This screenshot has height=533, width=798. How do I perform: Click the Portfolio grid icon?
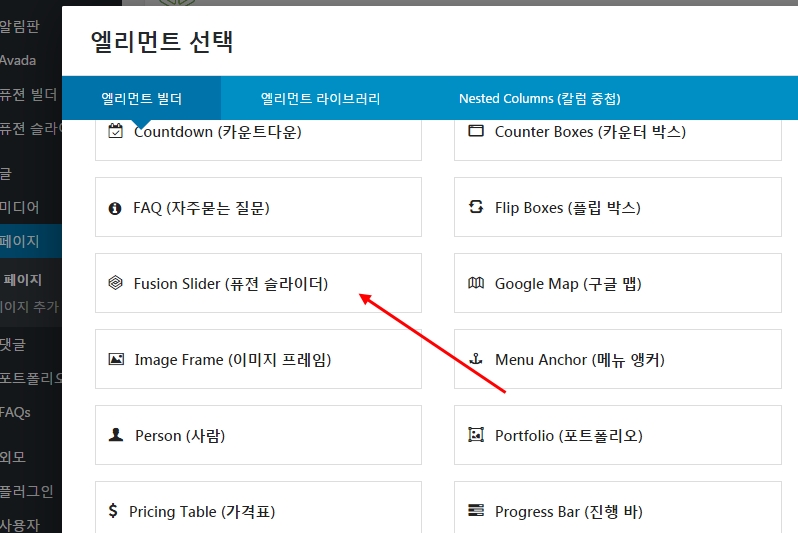point(476,435)
